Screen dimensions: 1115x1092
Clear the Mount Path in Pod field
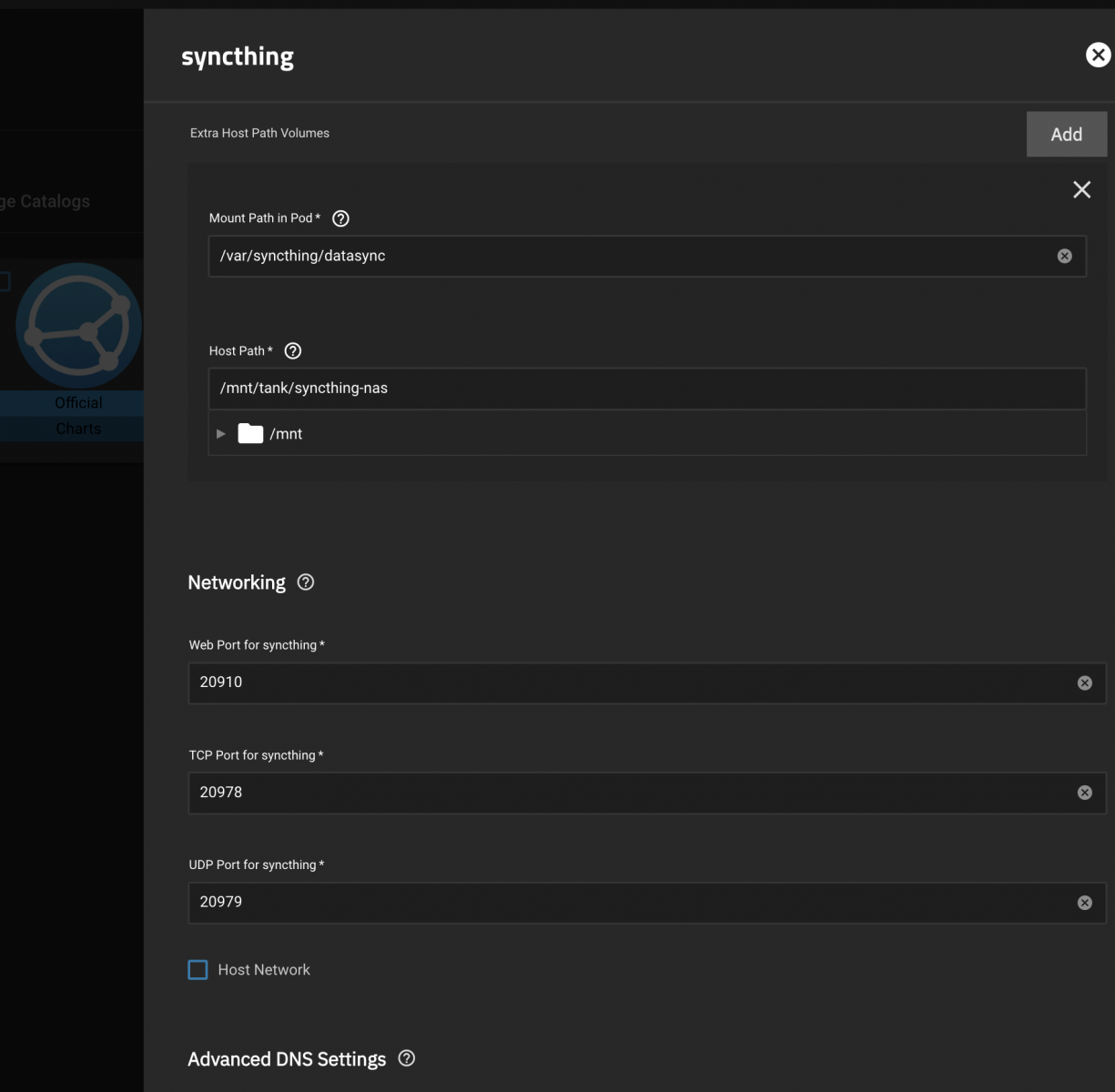point(1064,257)
